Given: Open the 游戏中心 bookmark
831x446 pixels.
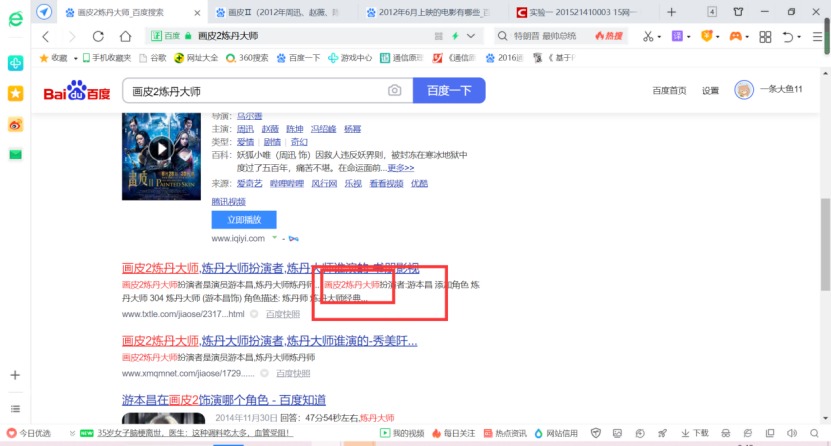Looking at the screenshot, I should tap(350, 58).
